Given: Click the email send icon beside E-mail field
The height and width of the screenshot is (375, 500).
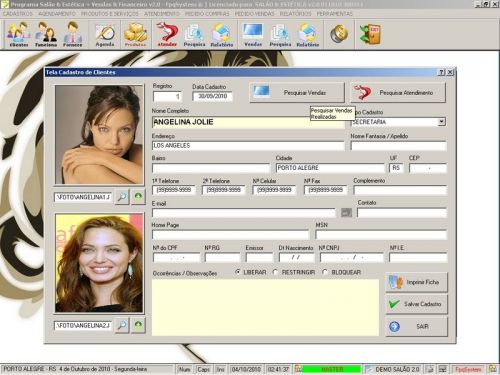Looking at the screenshot, I should click(346, 212).
